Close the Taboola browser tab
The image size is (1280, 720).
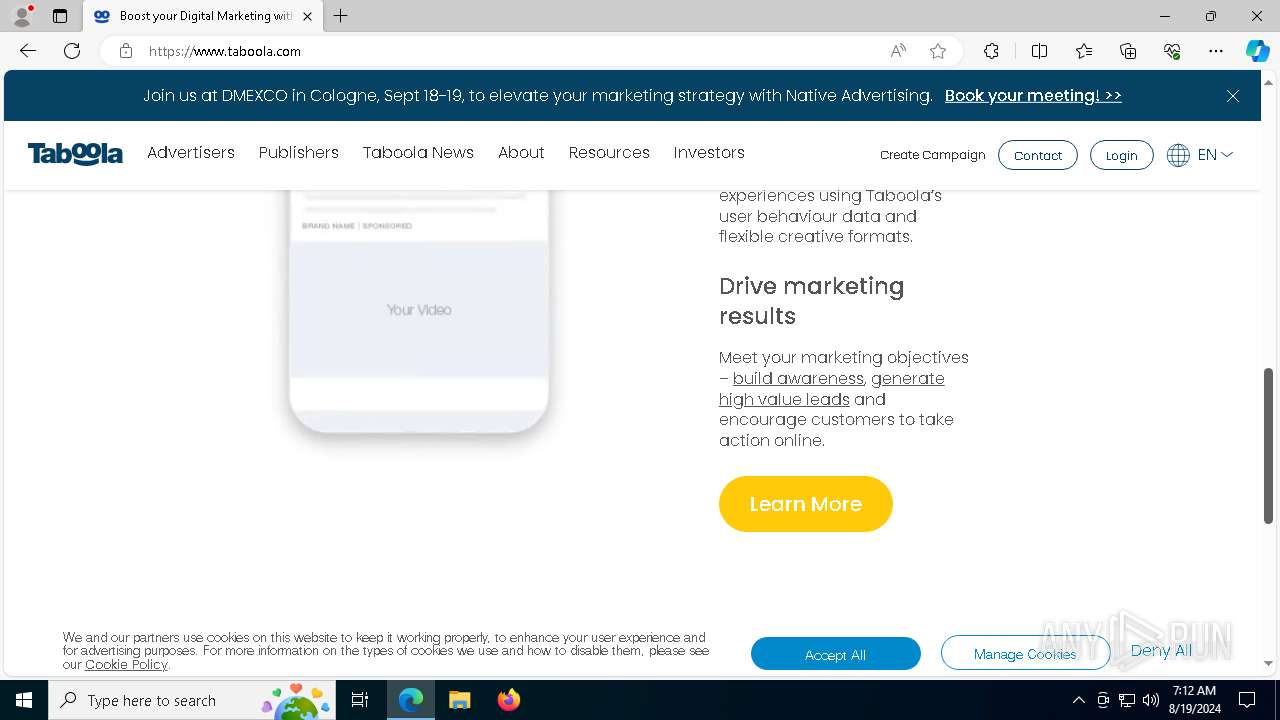point(307,16)
